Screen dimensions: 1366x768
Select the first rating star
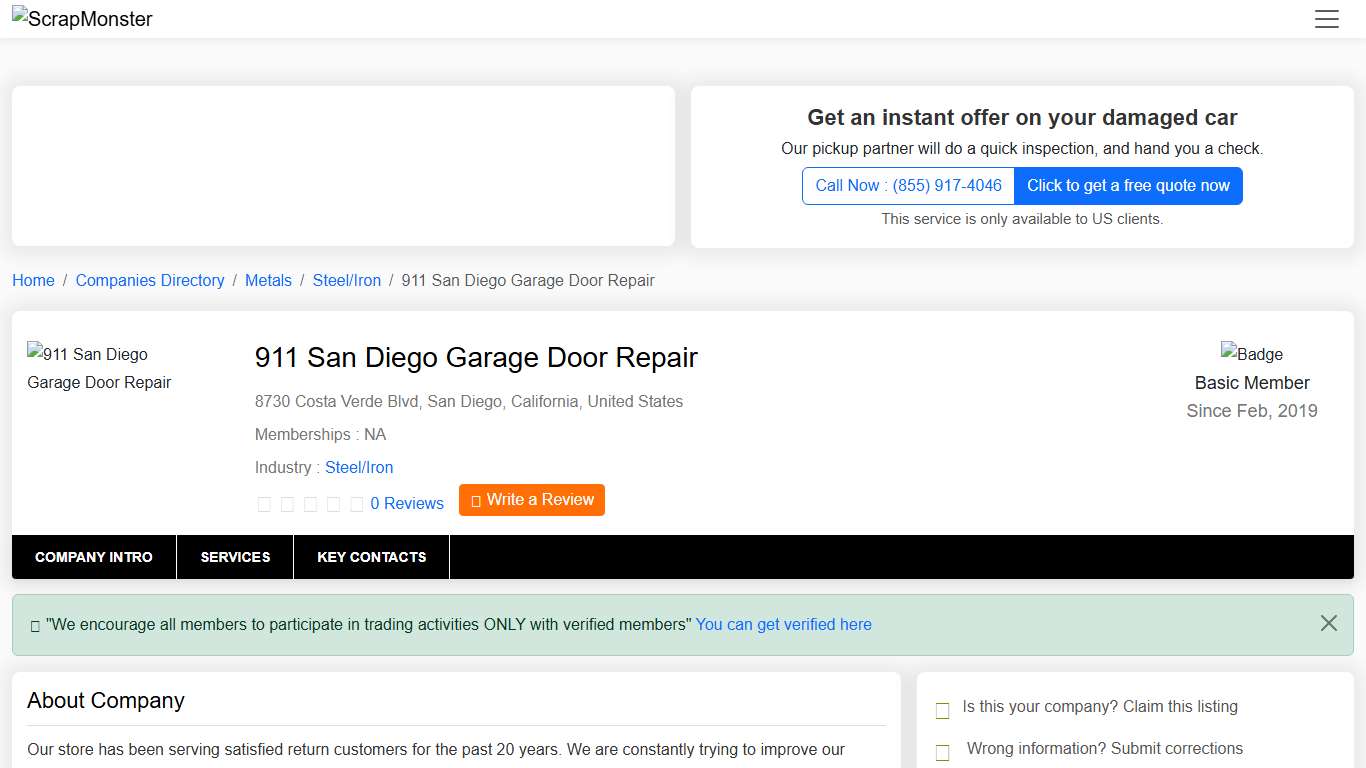pos(264,504)
